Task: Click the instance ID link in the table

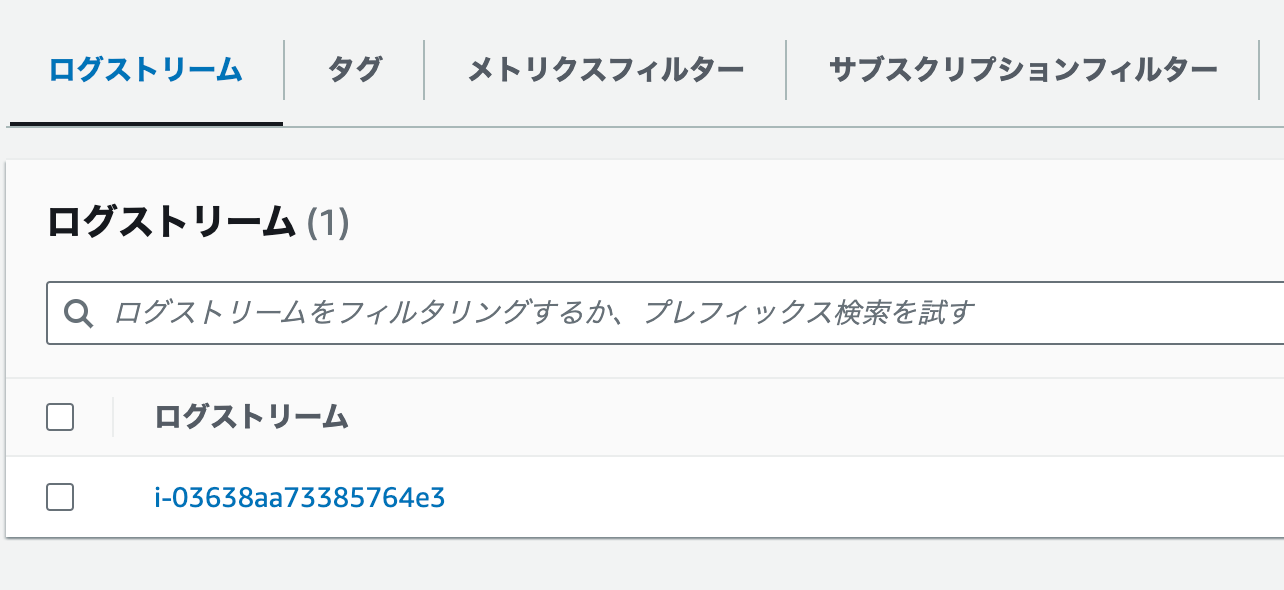Action: [298, 497]
